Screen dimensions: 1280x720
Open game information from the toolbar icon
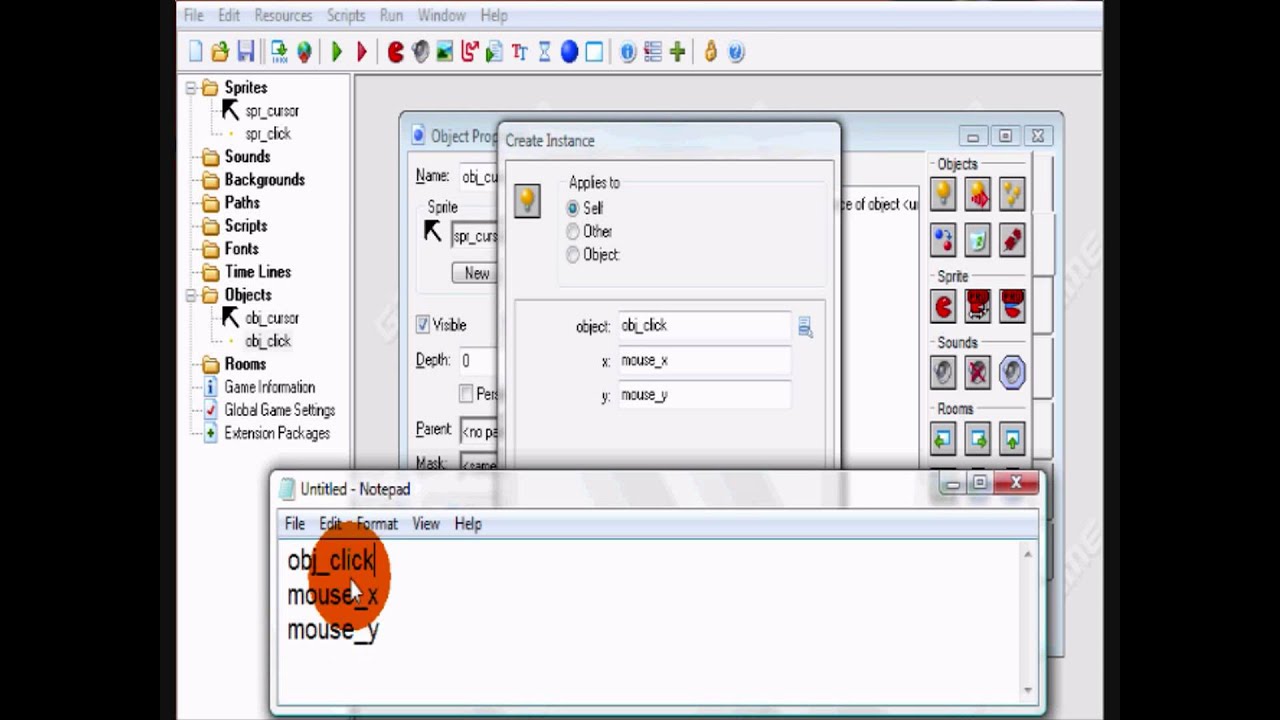[628, 52]
